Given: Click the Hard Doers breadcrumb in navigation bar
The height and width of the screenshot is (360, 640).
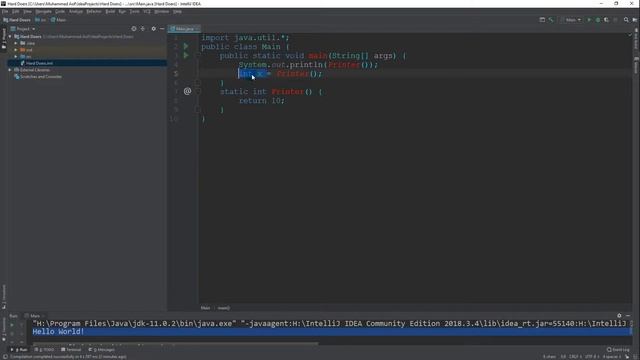Looking at the screenshot, I should coord(17,20).
